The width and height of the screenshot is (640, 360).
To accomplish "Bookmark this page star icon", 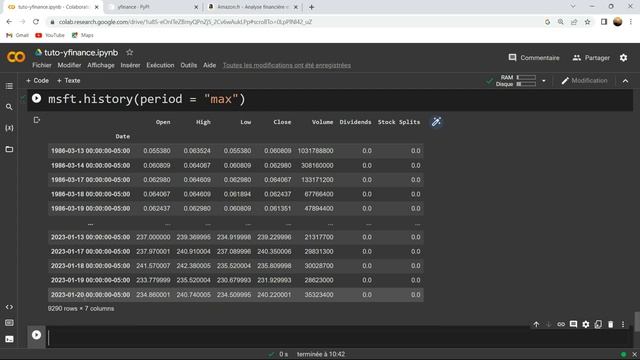I will click(587, 22).
